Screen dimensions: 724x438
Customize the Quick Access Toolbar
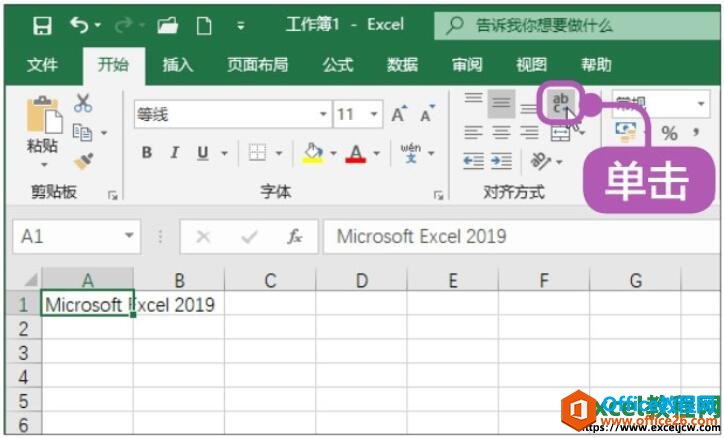[x=241, y=25]
